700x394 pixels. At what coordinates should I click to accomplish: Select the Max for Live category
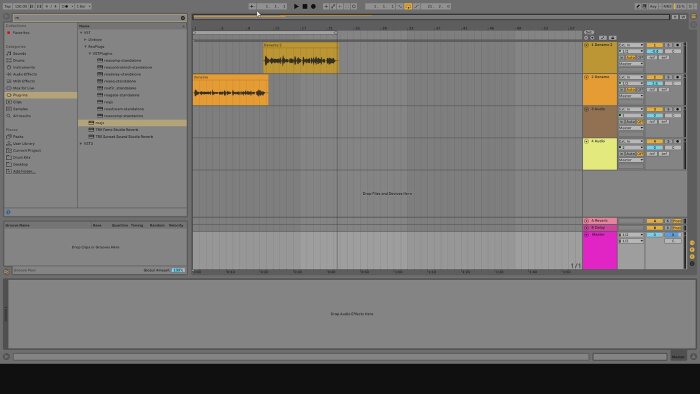pos(24,88)
